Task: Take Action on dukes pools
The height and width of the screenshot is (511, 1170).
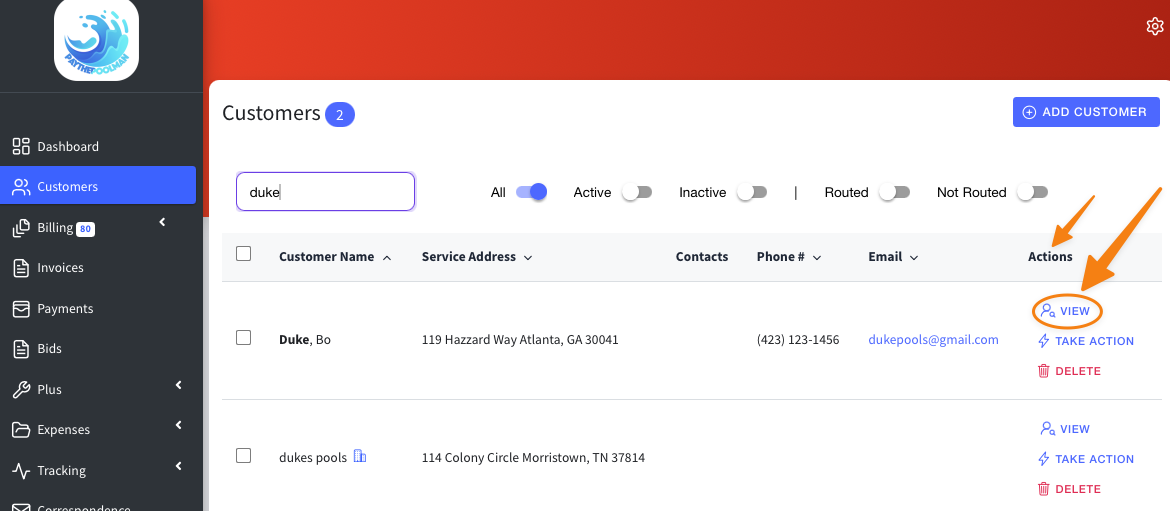Action: click(x=1086, y=459)
